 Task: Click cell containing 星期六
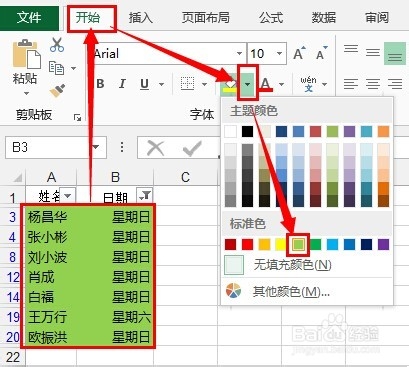pyautogui.click(x=115, y=317)
